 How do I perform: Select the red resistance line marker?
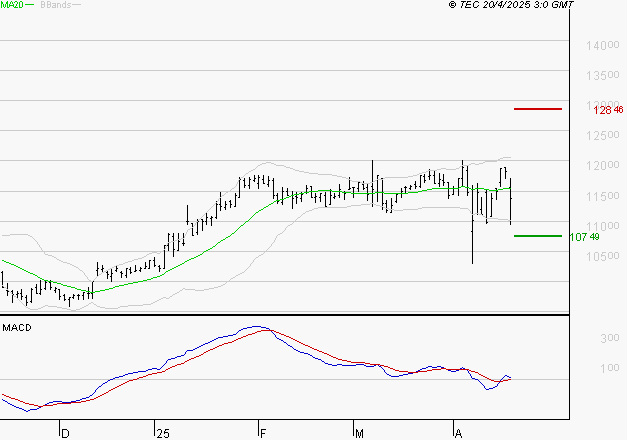point(538,109)
